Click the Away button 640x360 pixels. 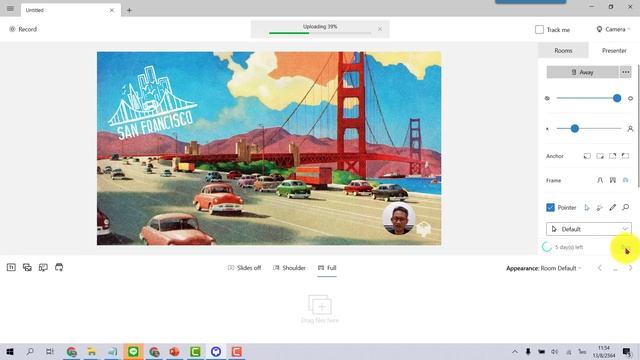point(582,72)
